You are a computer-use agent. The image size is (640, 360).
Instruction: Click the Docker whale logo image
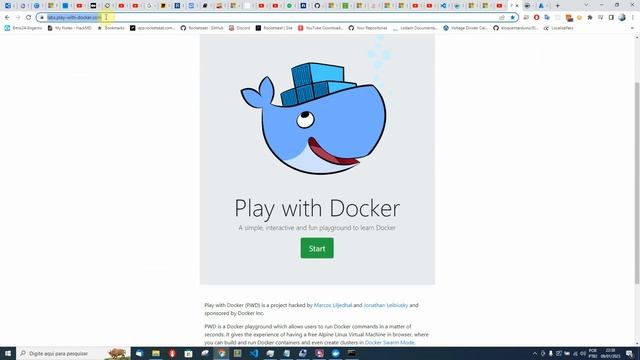(x=313, y=118)
